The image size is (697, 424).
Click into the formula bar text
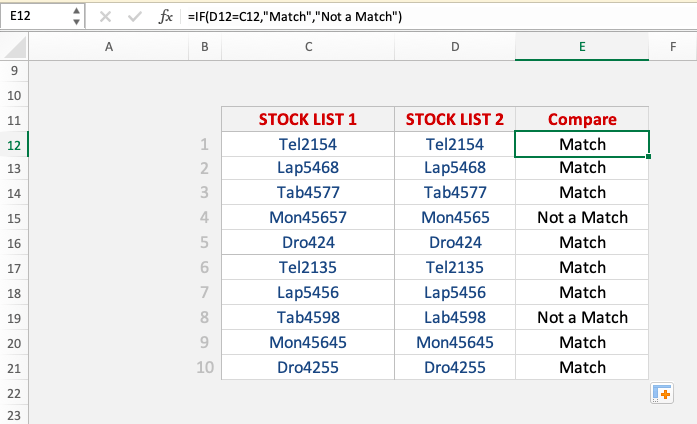coord(295,17)
